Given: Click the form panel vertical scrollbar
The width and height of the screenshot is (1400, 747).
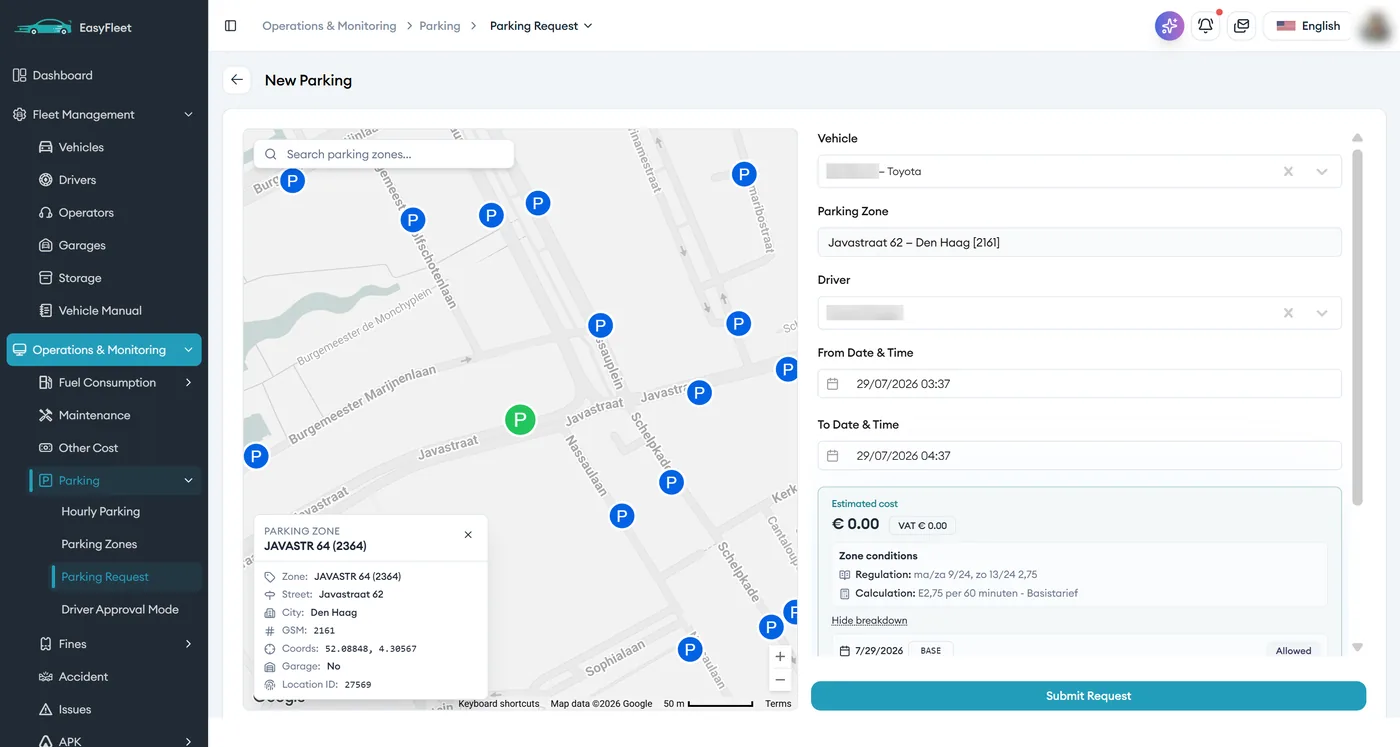Looking at the screenshot, I should (1357, 328).
